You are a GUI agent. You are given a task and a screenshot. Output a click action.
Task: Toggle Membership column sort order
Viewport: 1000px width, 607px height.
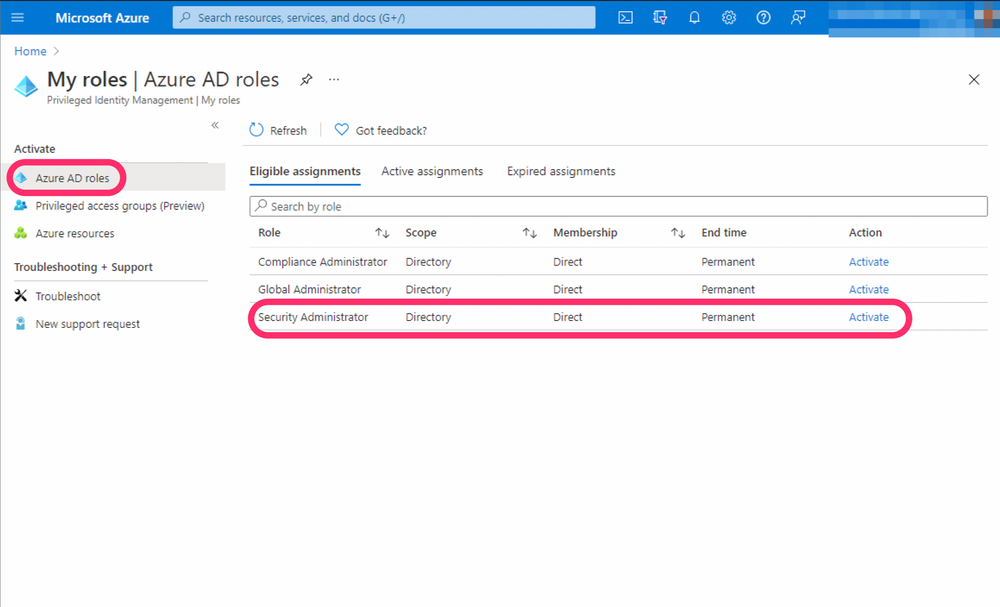(x=678, y=232)
